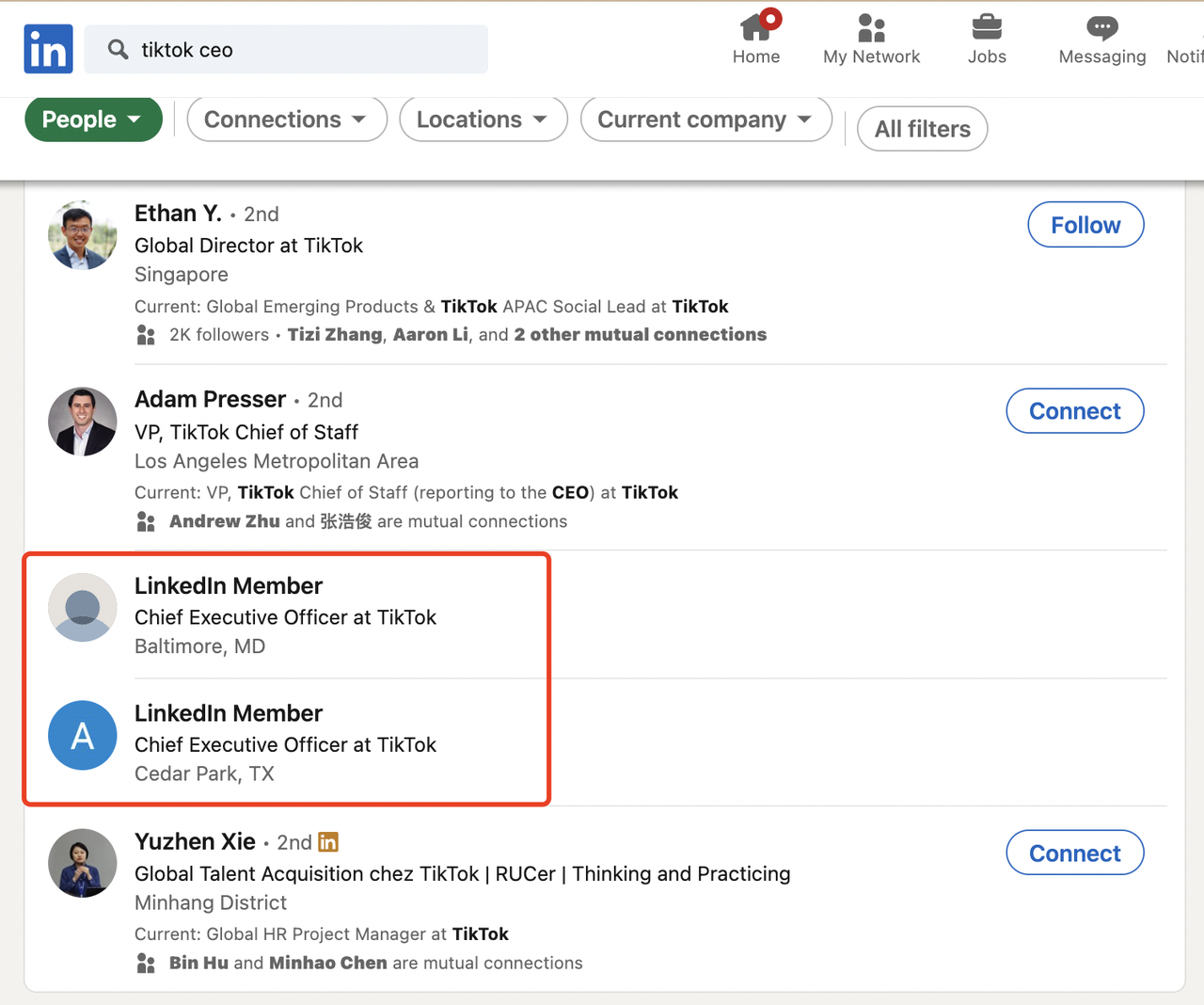The height and width of the screenshot is (1005, 1204).
Task: Connect with Yuzhen Xie
Action: (1074, 853)
